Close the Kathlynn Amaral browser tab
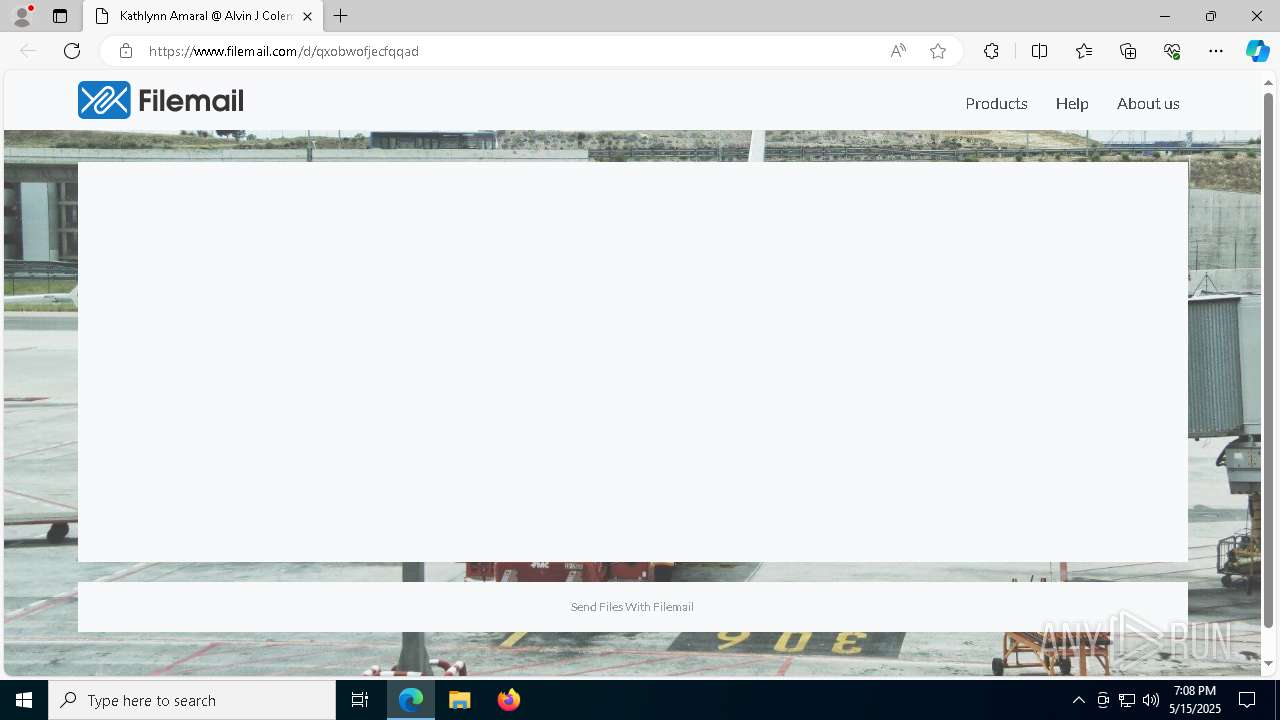Viewport: 1280px width, 720px height. click(x=307, y=16)
